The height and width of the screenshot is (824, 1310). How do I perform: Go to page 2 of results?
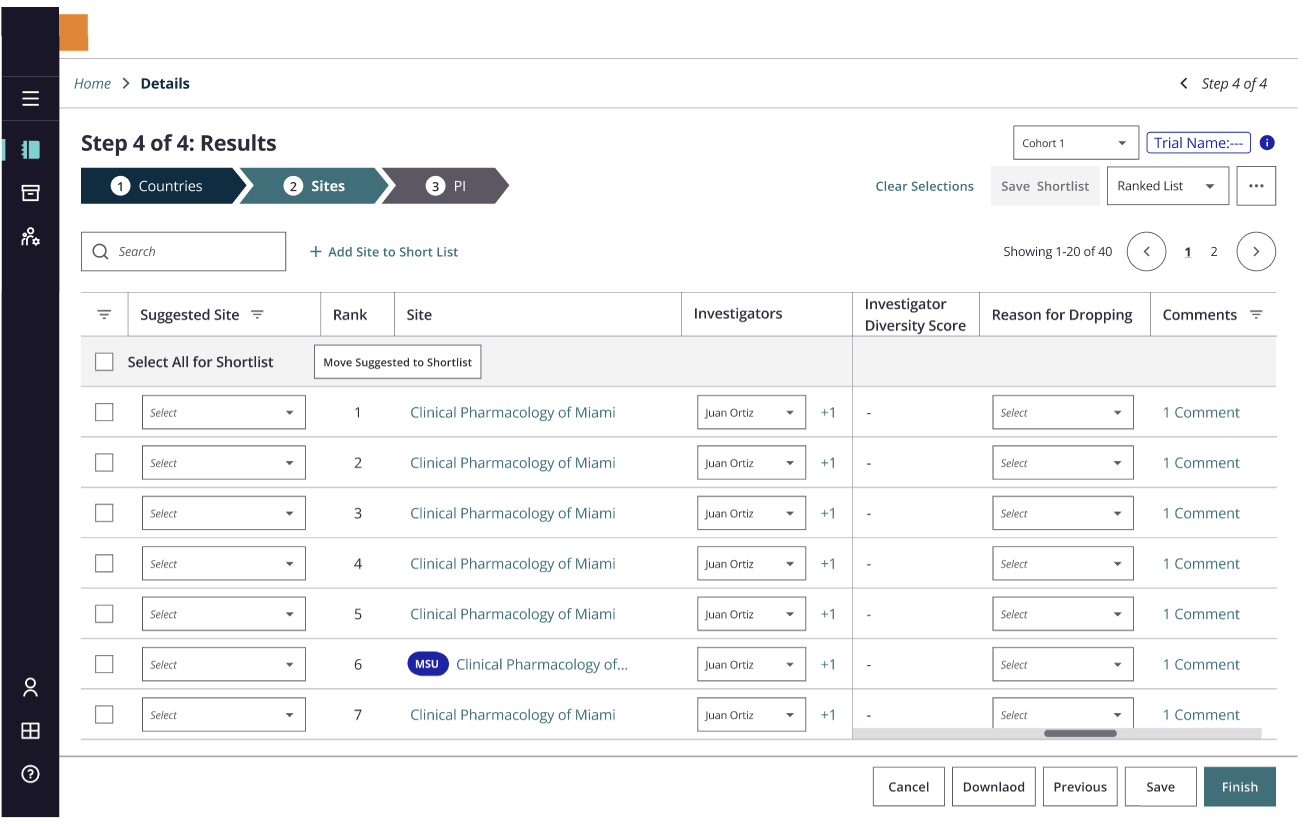pyautogui.click(x=1214, y=252)
